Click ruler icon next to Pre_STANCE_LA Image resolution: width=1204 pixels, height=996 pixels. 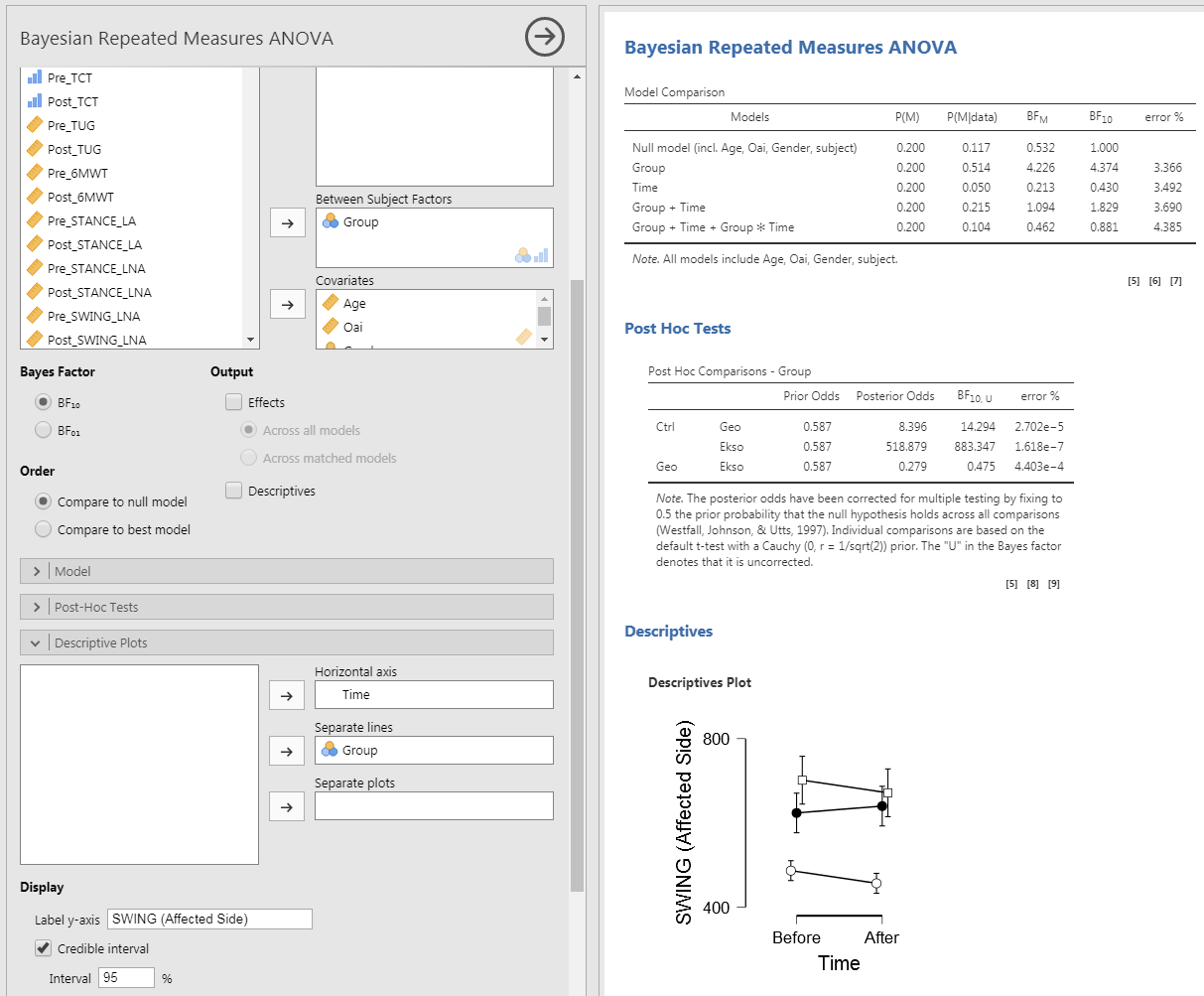pos(35,220)
